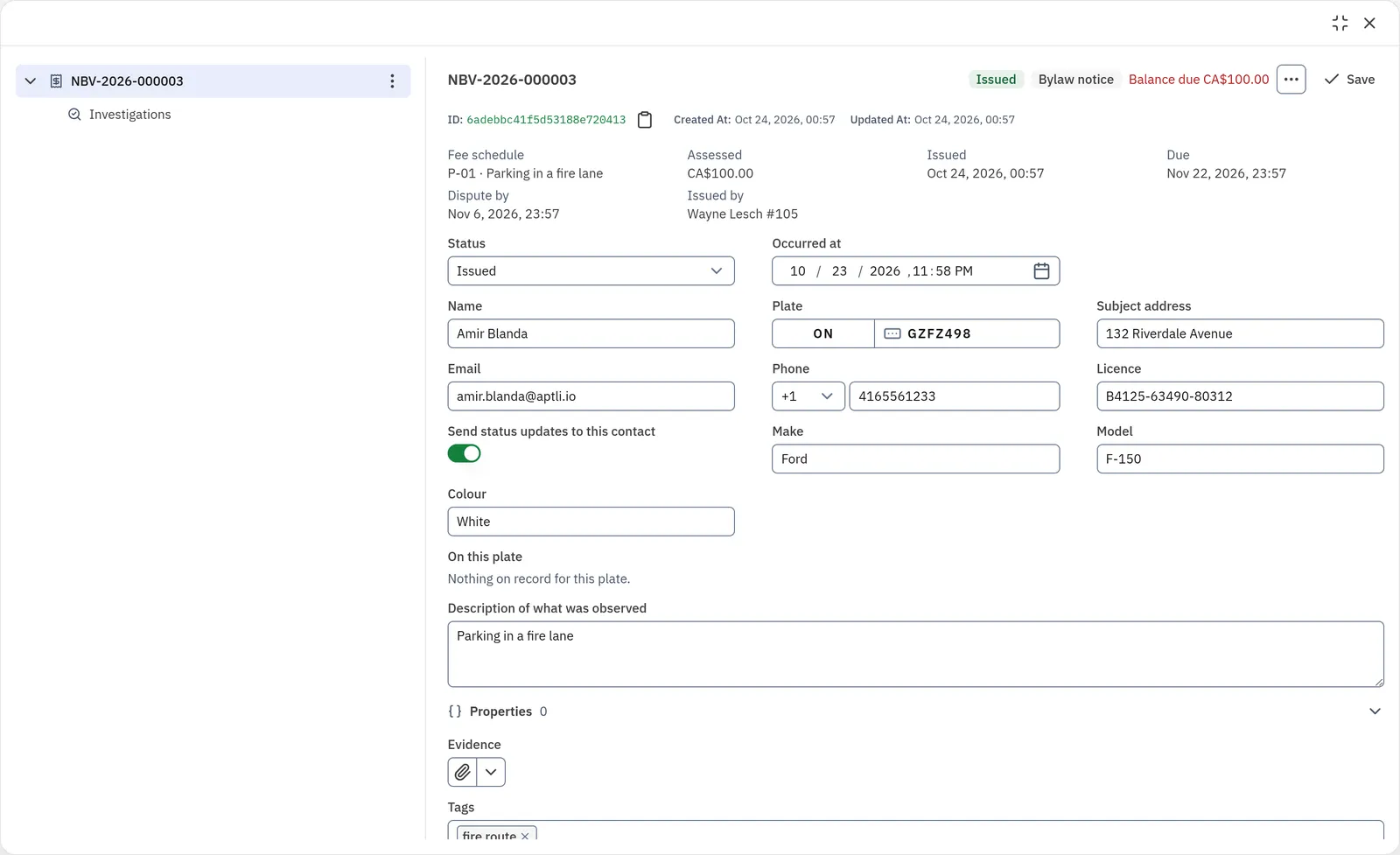Click the Save button
The height and width of the screenshot is (855, 1400).
click(x=1349, y=80)
